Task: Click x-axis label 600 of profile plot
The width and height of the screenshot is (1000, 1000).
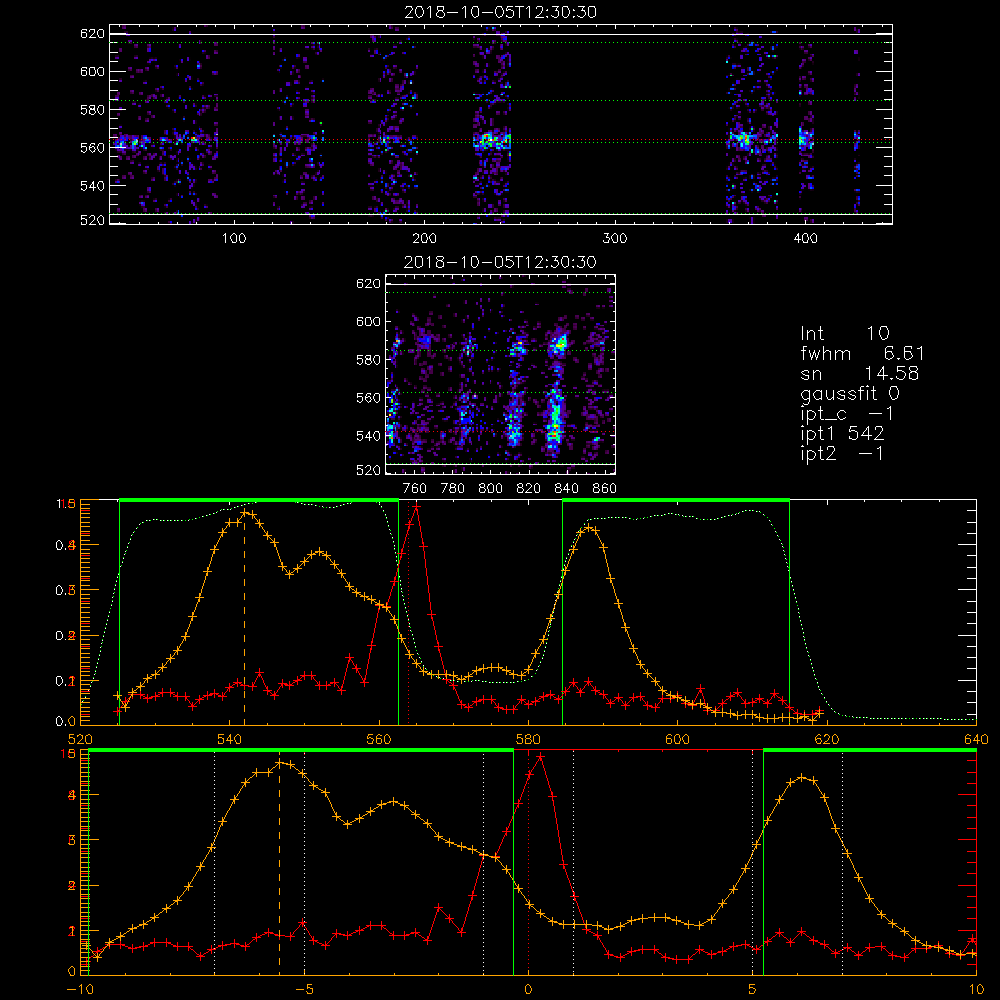Action: tap(677, 740)
